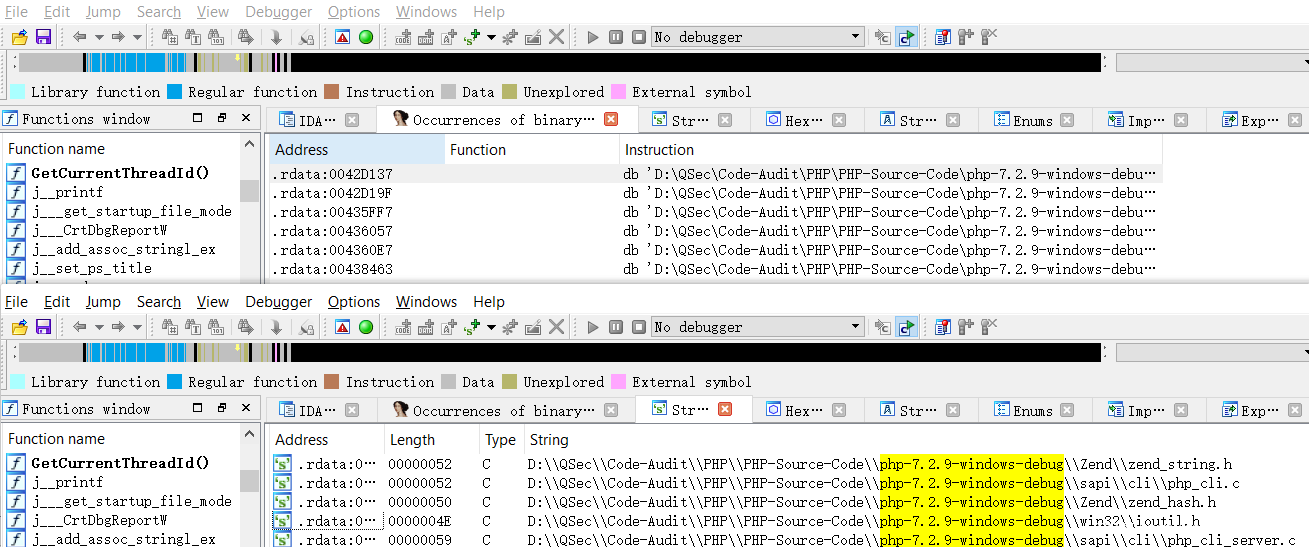Click the red warning triangle icon in upper toolbar
Screen dimensions: 1309x547
click(x=342, y=37)
